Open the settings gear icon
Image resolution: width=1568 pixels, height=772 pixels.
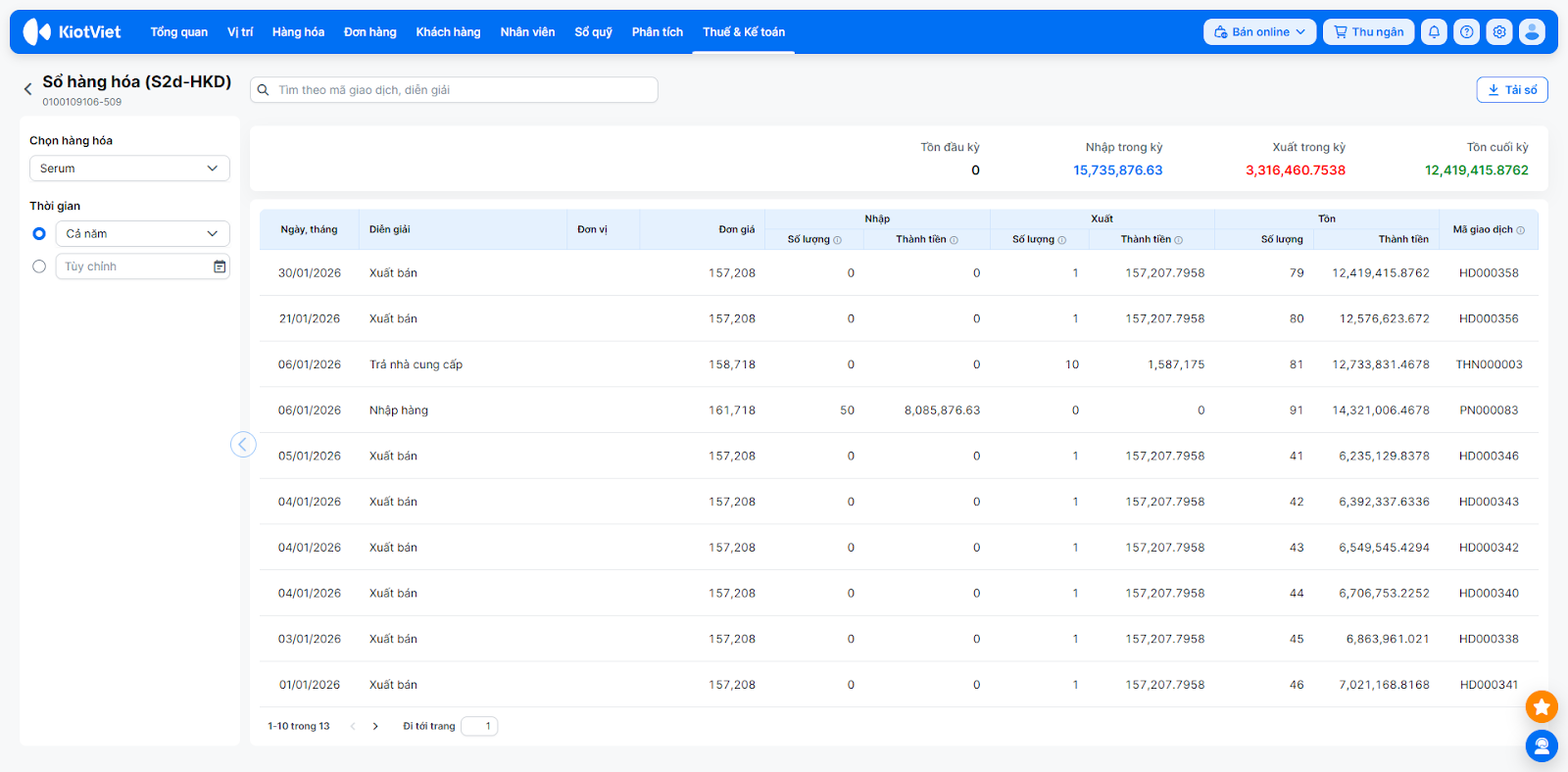(x=1499, y=32)
